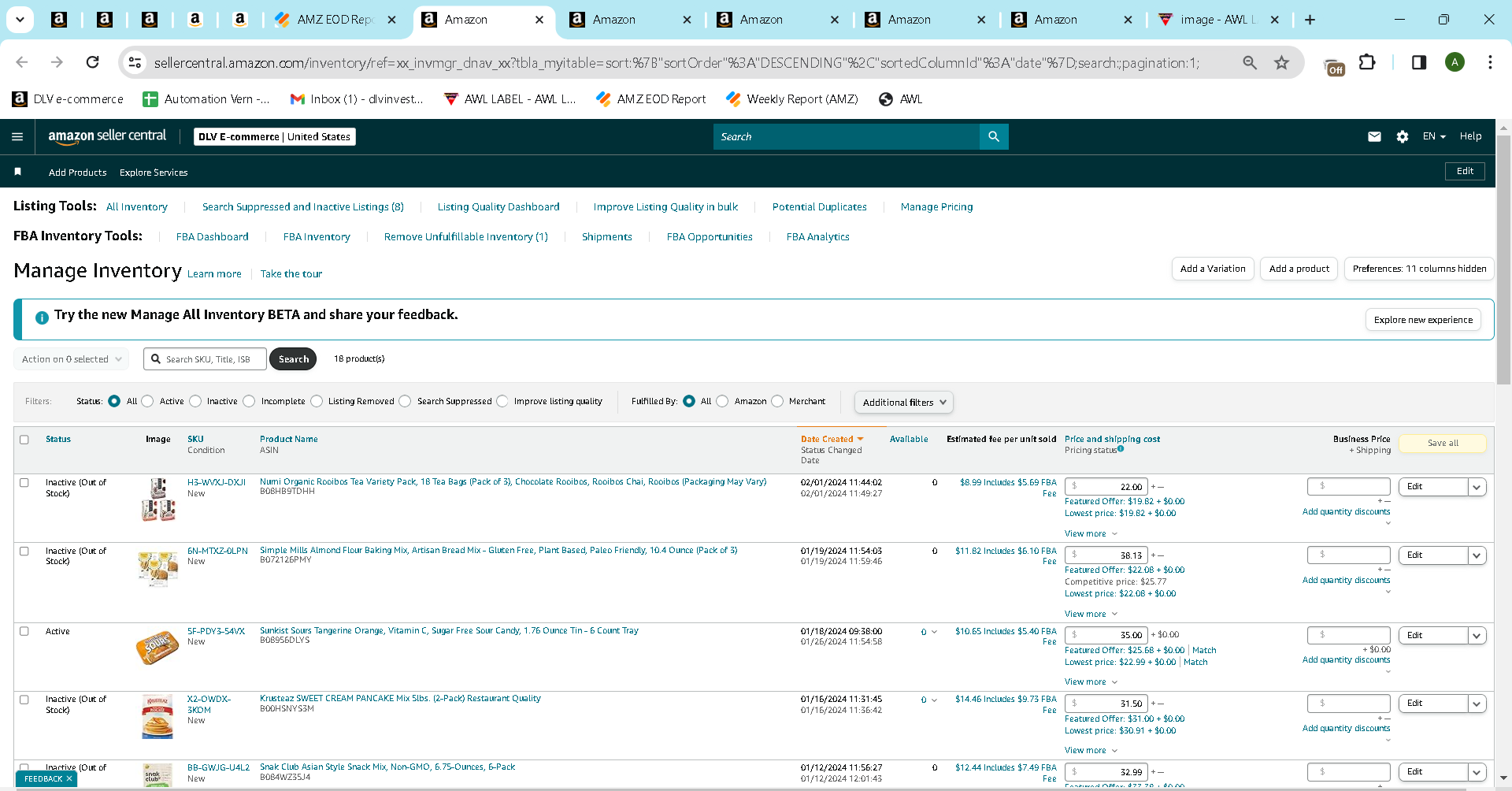Open Edit dropdown arrow for Sunkist Sours row

click(1477, 636)
